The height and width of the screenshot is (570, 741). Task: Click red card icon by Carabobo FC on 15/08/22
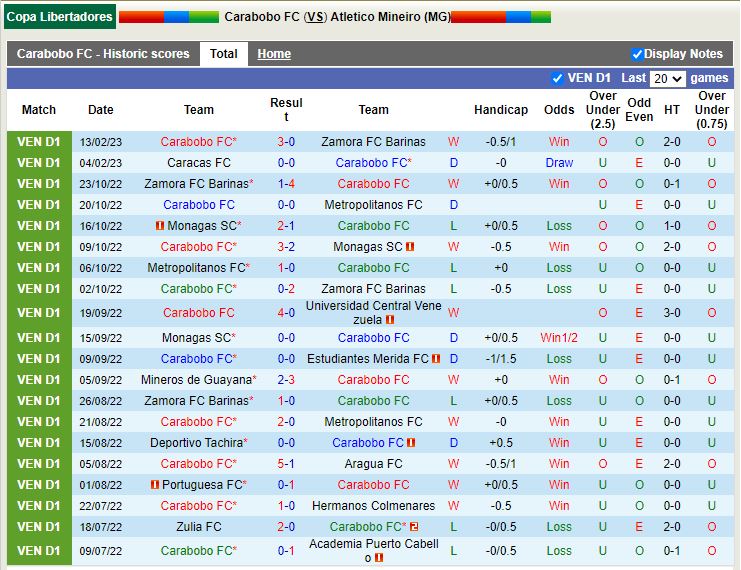(411, 443)
